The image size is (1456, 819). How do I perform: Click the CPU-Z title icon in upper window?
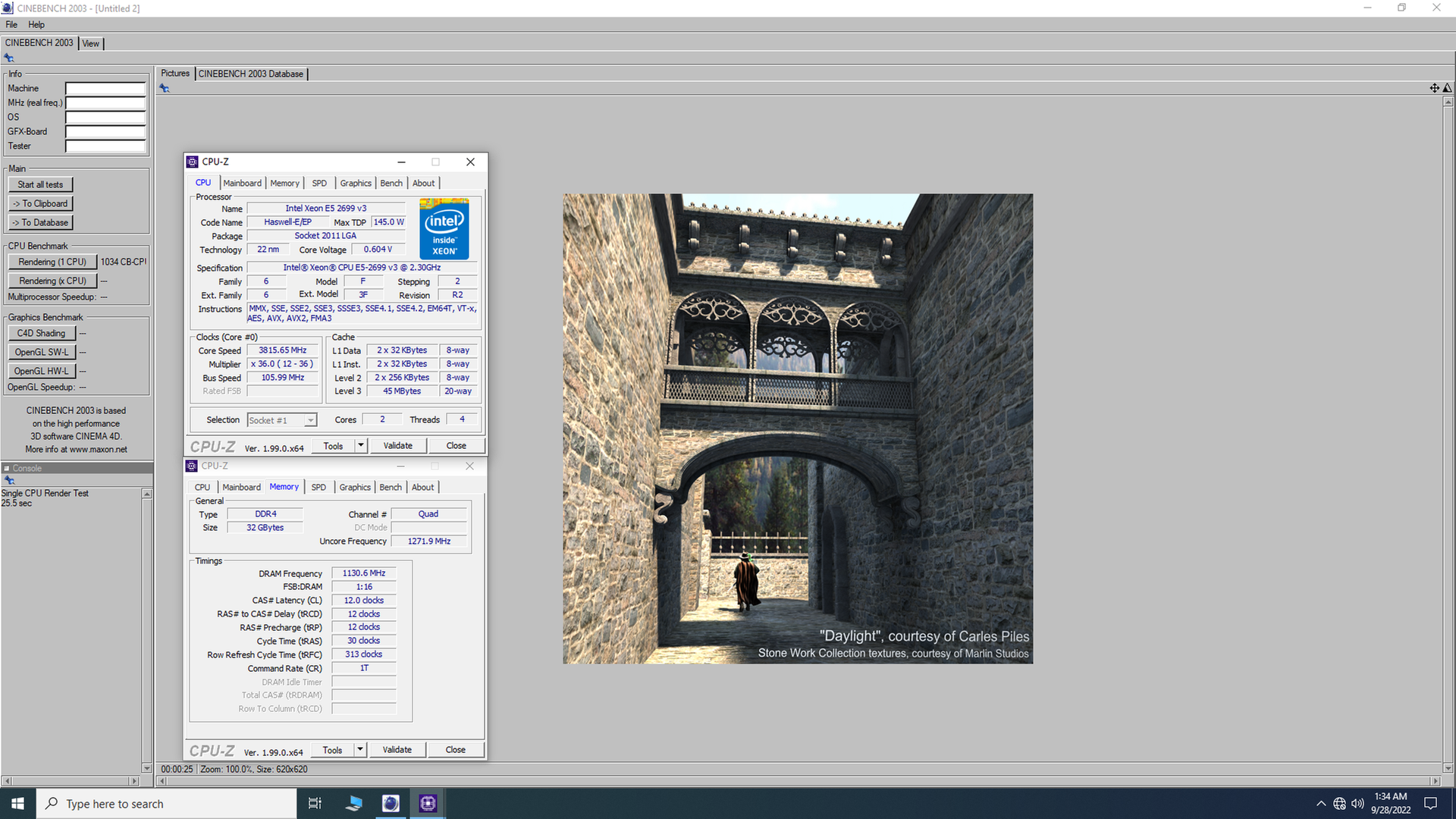click(x=193, y=162)
